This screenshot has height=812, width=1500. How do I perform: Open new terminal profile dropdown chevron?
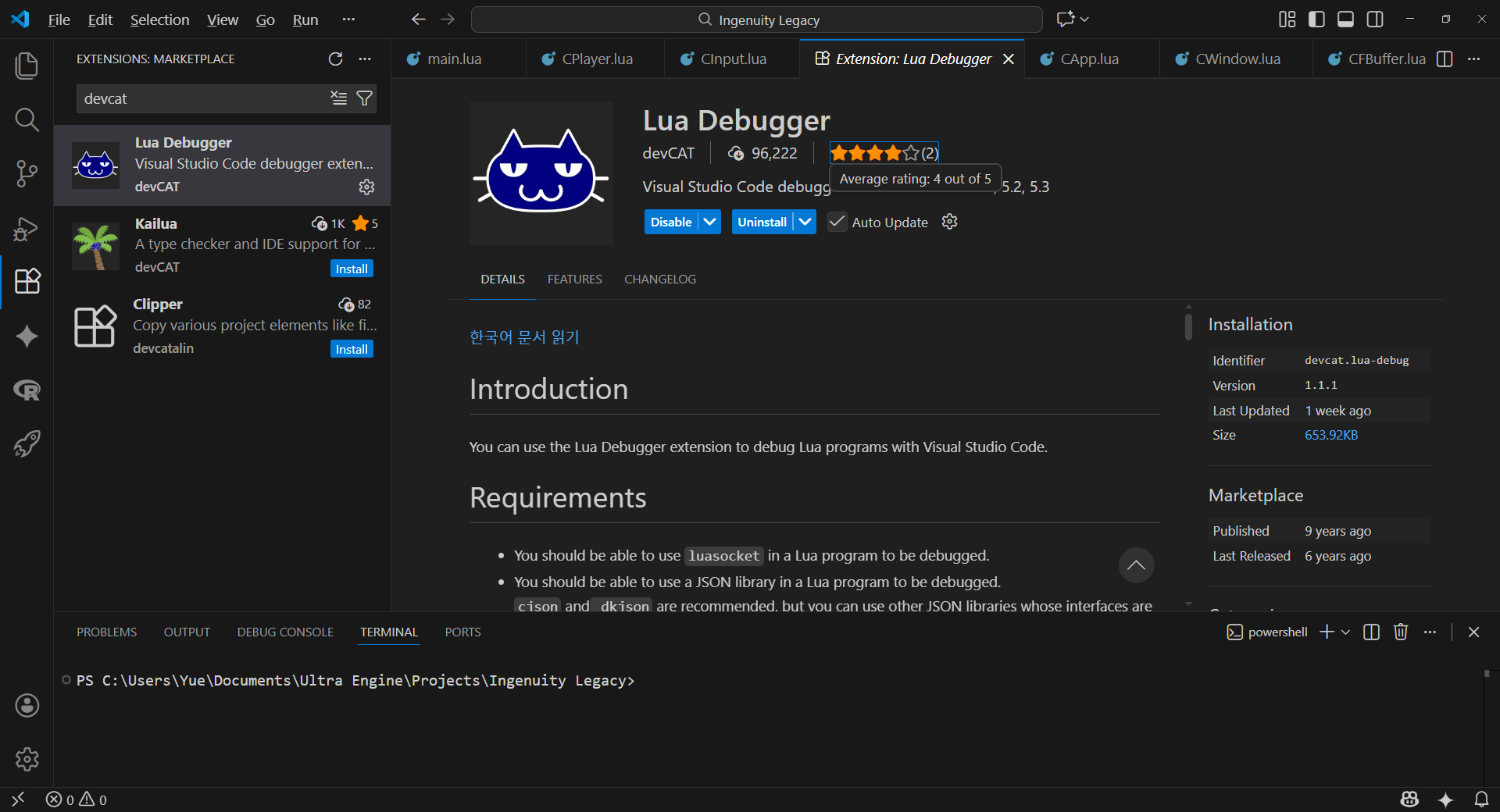1345,632
